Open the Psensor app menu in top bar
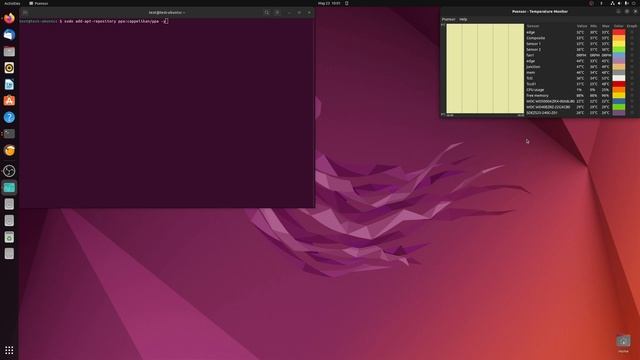The width and height of the screenshot is (640, 360). tap(39, 3)
